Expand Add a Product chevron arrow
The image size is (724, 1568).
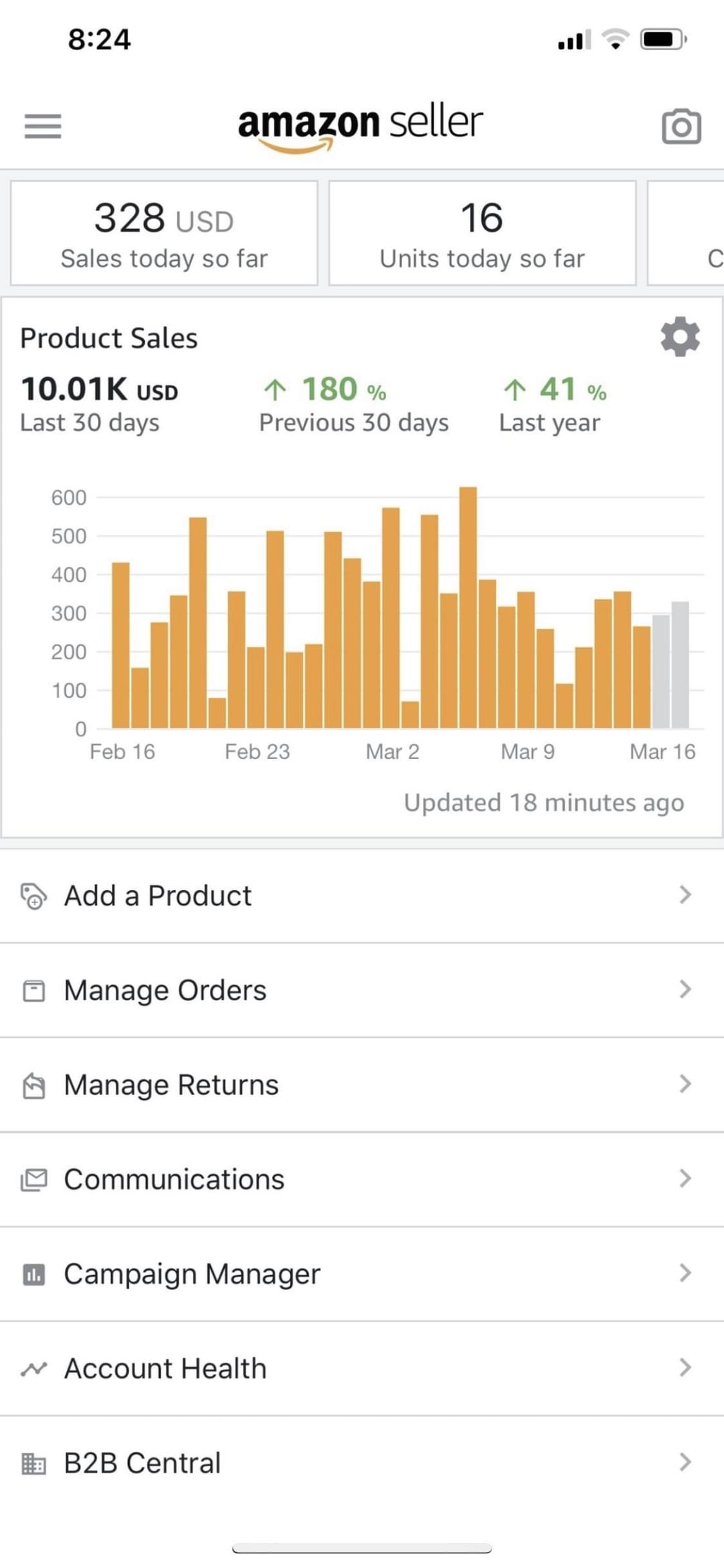pos(685,895)
